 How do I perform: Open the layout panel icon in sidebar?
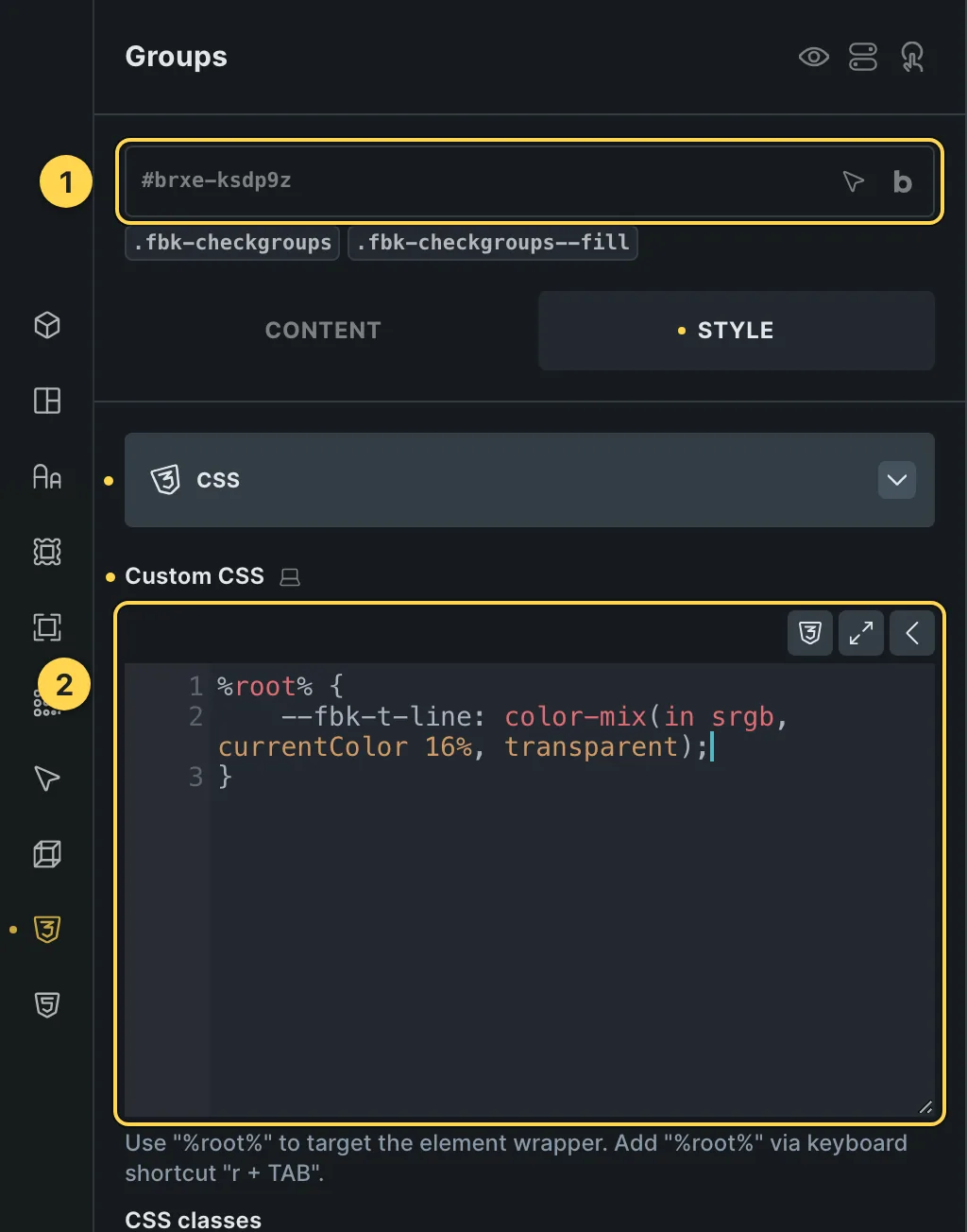pyautogui.click(x=47, y=401)
